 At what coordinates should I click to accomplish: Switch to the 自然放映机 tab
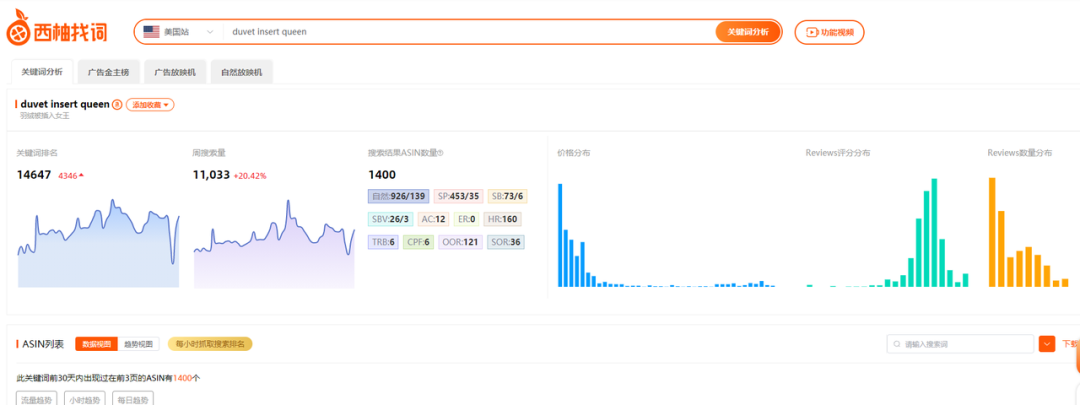click(242, 72)
